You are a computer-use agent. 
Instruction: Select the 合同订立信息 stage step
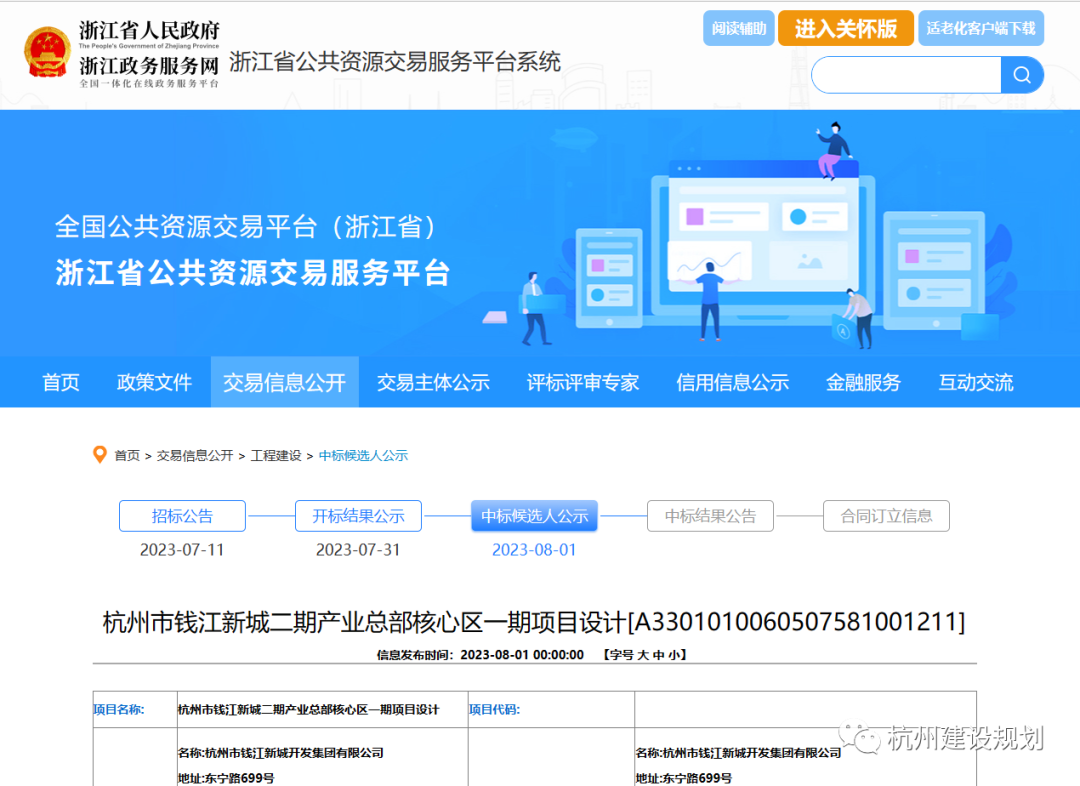pyautogui.click(x=886, y=516)
